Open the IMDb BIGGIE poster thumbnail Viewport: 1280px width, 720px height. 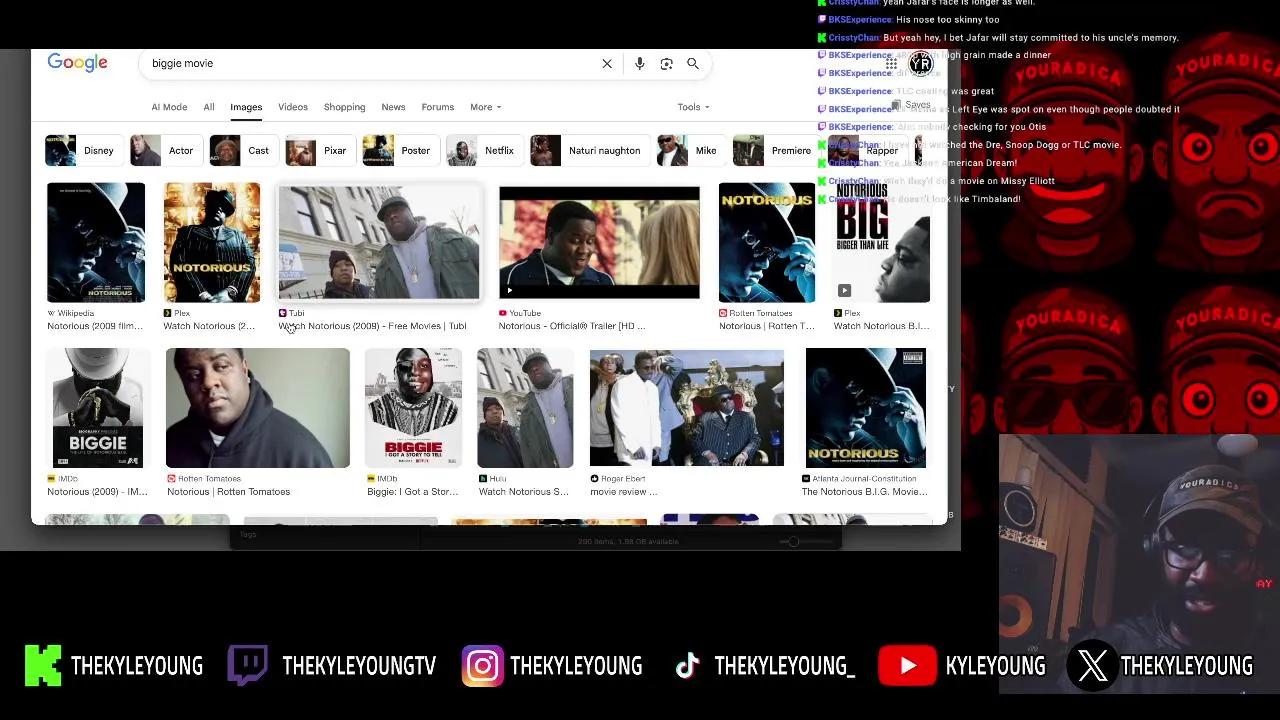98,408
